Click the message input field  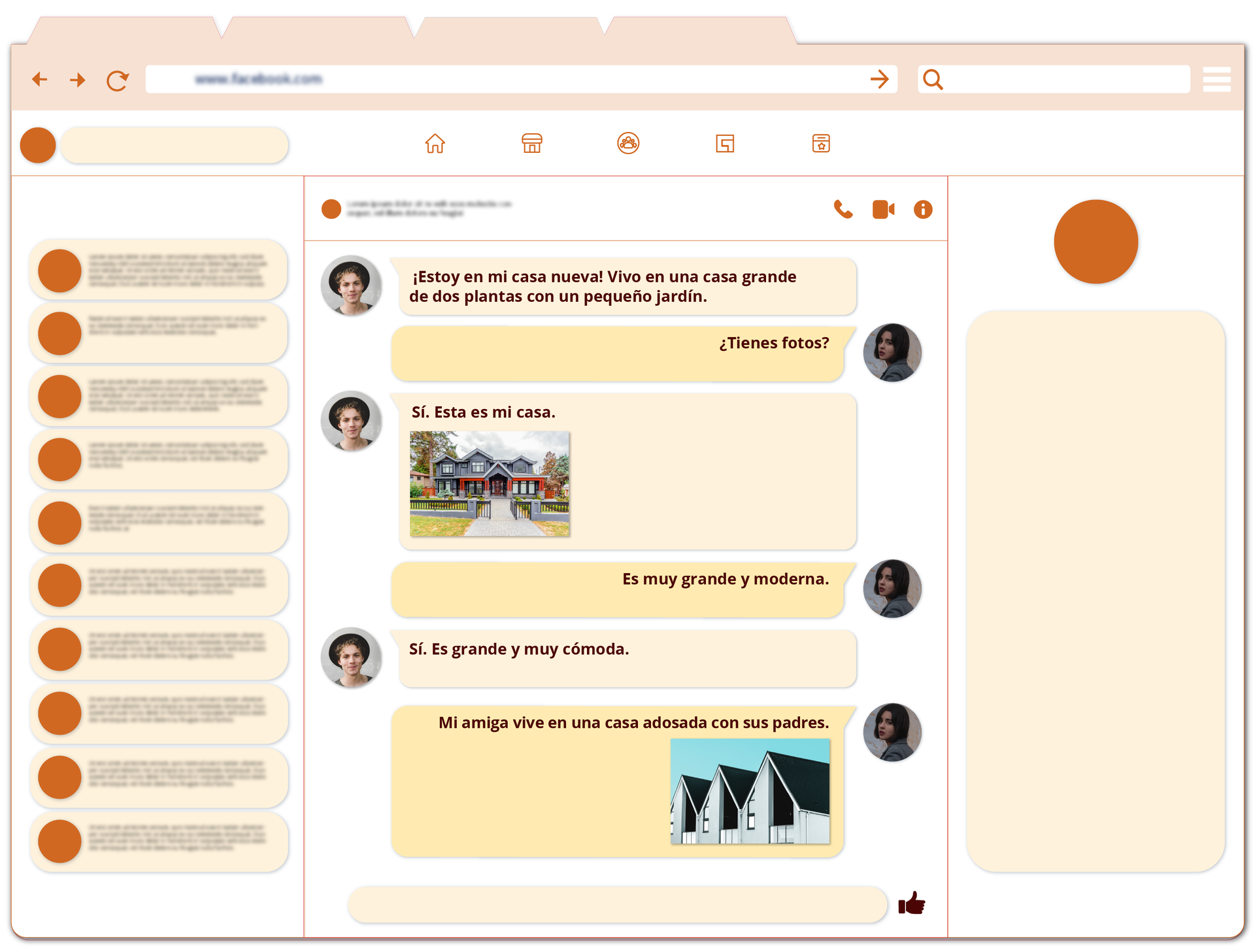[616, 904]
